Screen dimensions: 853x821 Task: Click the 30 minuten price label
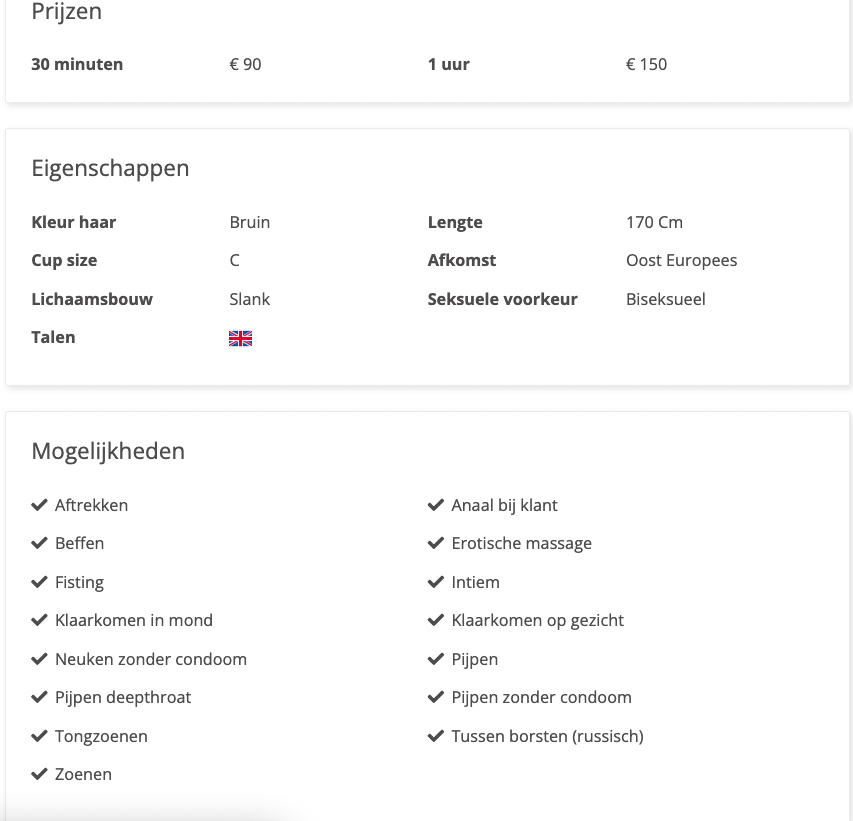77,64
